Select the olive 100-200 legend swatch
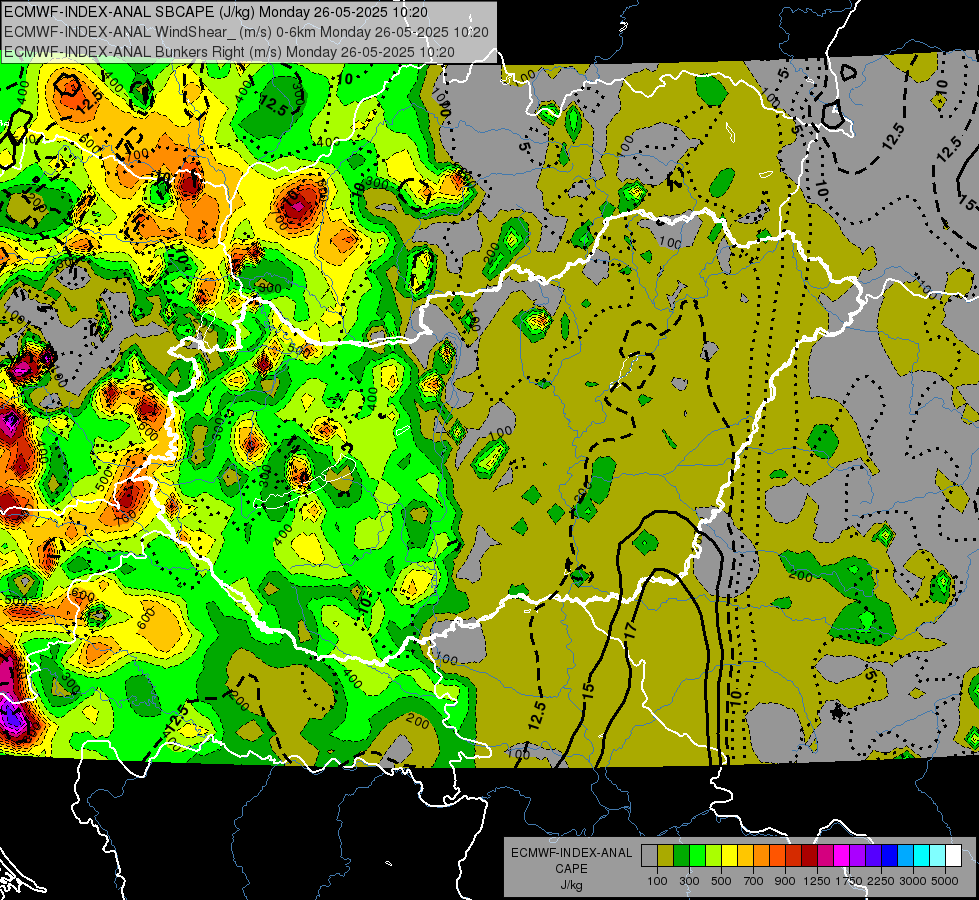 [666, 856]
